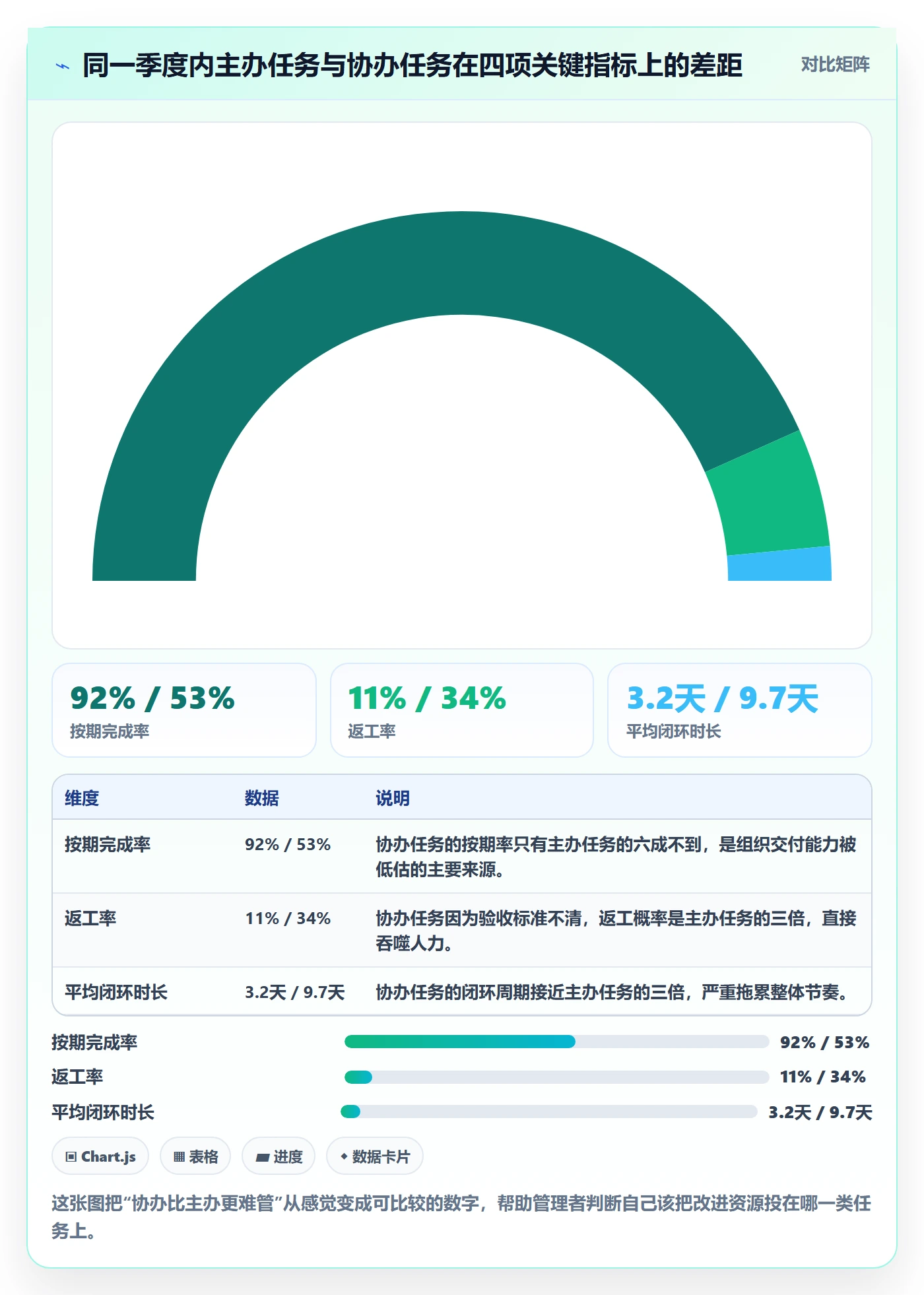Click the 返工率 progress bar

click(556, 1077)
